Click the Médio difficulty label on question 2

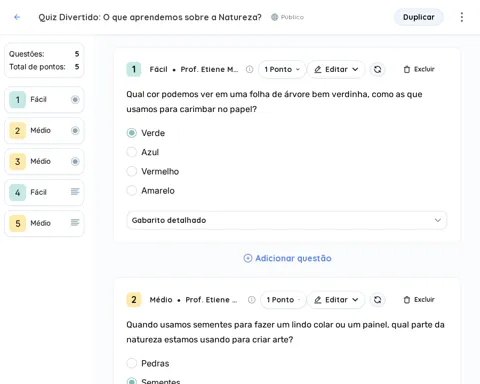click(x=161, y=300)
